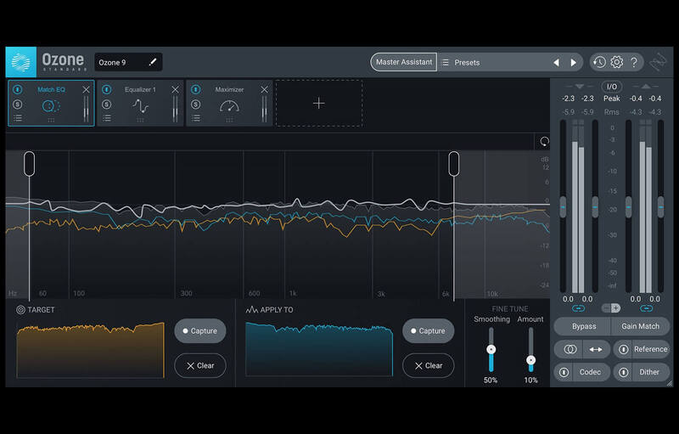Click the Amount slider handle
Viewport: 679px width, 434px height.
[x=531, y=360]
